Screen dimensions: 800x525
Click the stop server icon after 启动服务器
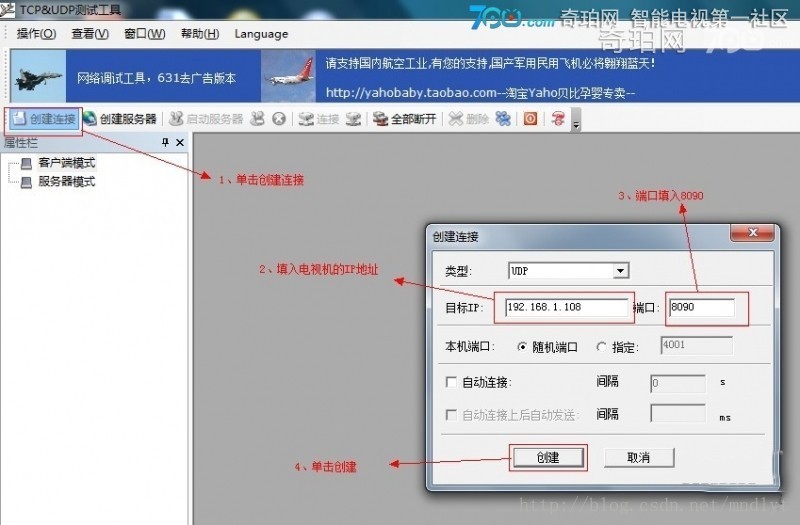click(x=258, y=119)
